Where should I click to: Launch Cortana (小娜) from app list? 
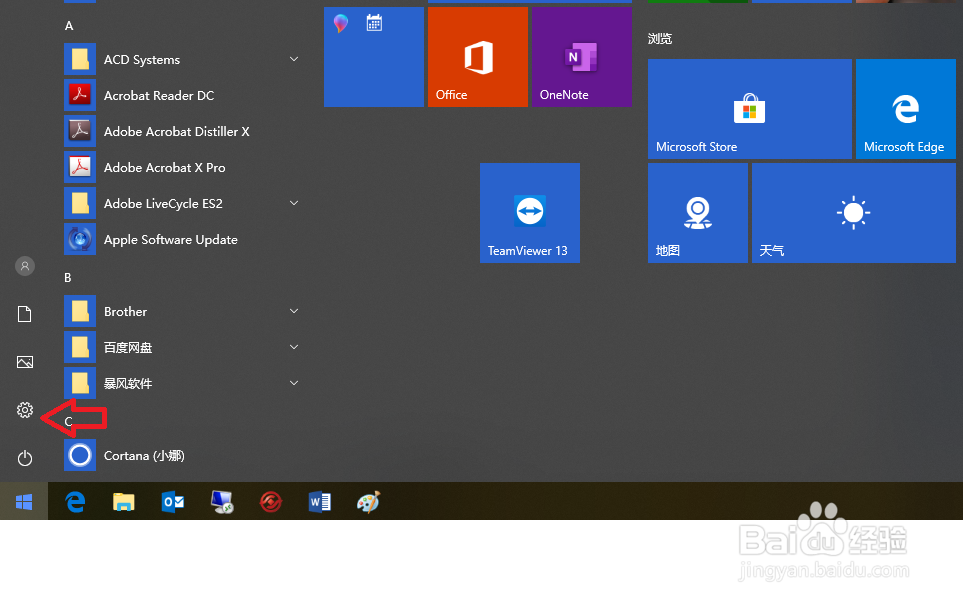click(184, 455)
